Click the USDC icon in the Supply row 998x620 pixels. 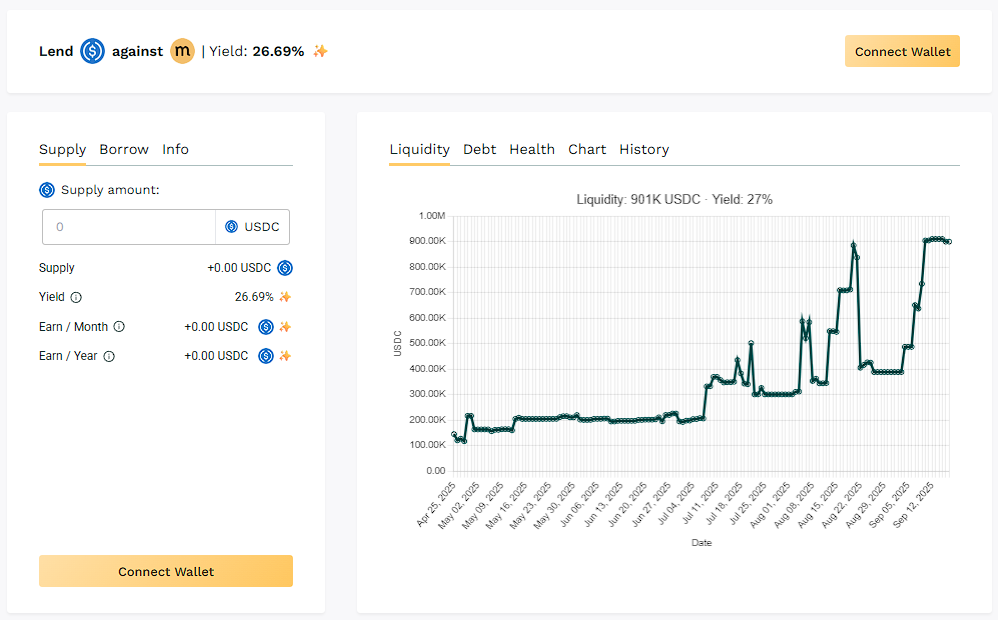(285, 268)
